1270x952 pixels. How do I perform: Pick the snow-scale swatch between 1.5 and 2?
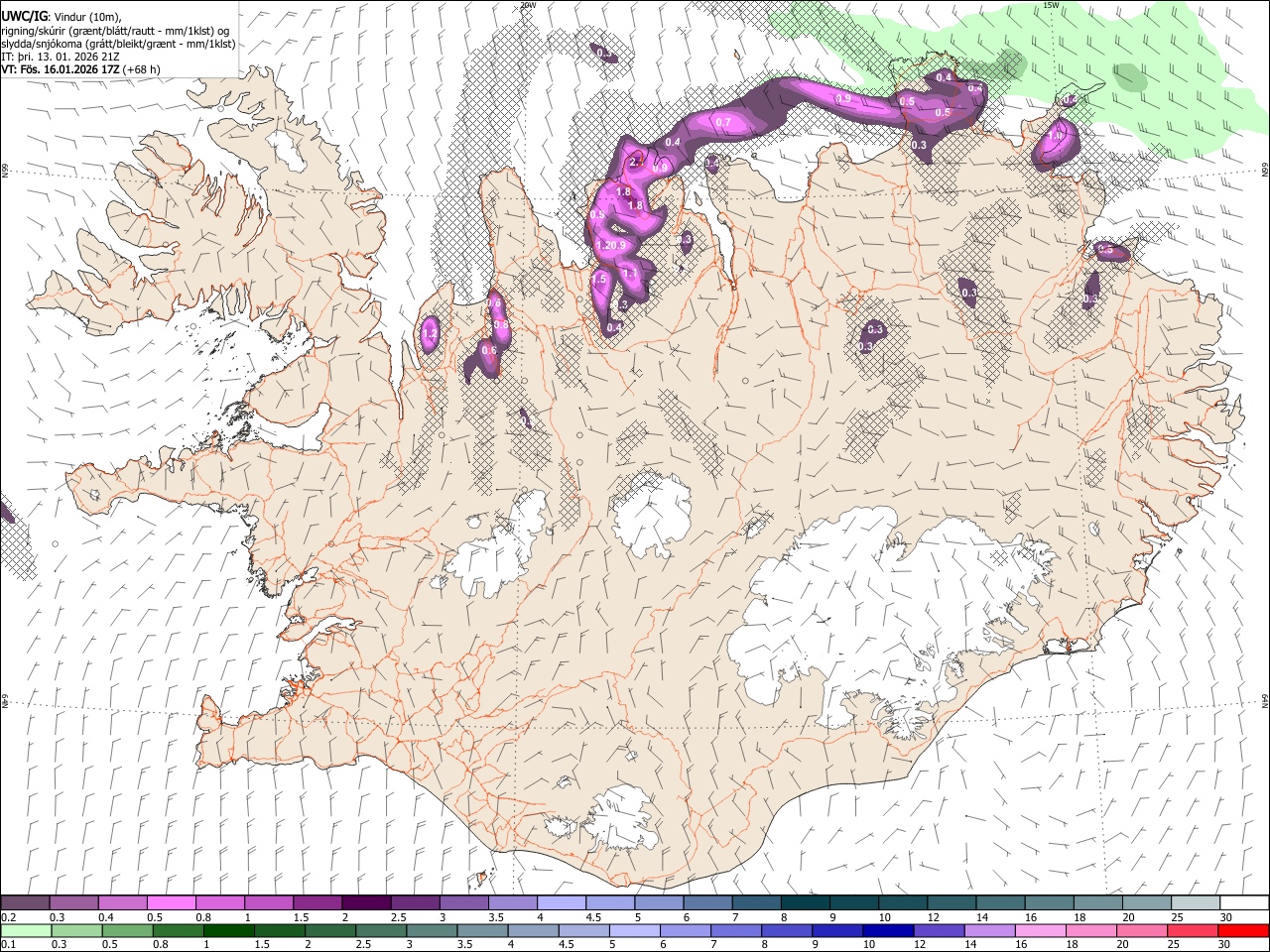(317, 902)
